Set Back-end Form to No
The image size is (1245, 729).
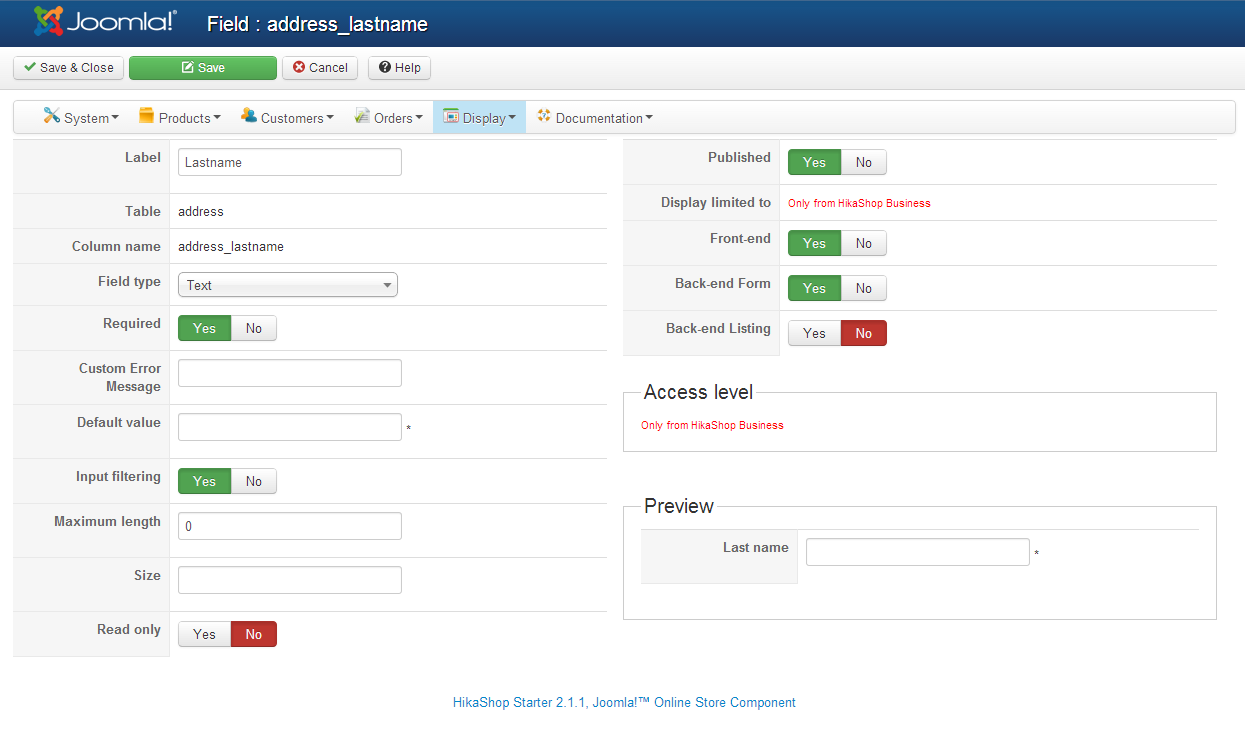pos(864,288)
